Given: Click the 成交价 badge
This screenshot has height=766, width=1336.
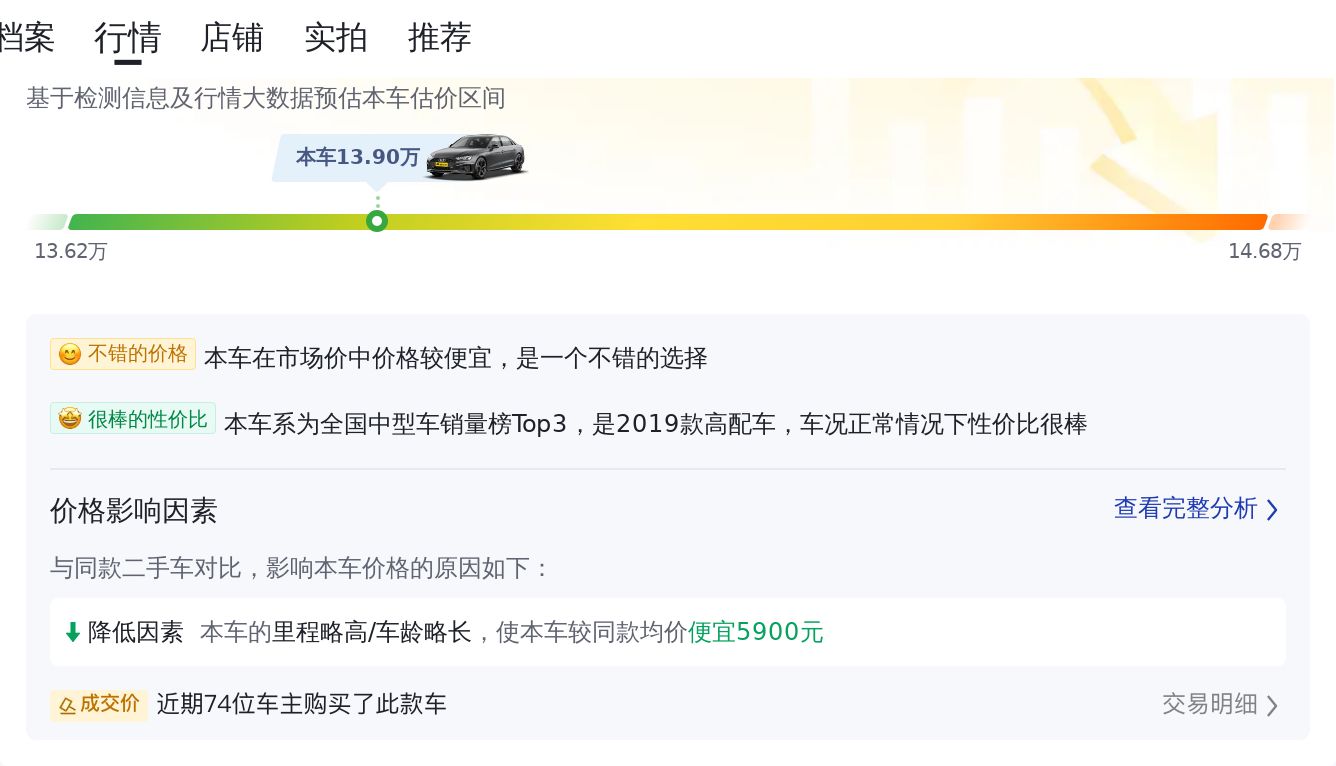Looking at the screenshot, I should [x=99, y=705].
